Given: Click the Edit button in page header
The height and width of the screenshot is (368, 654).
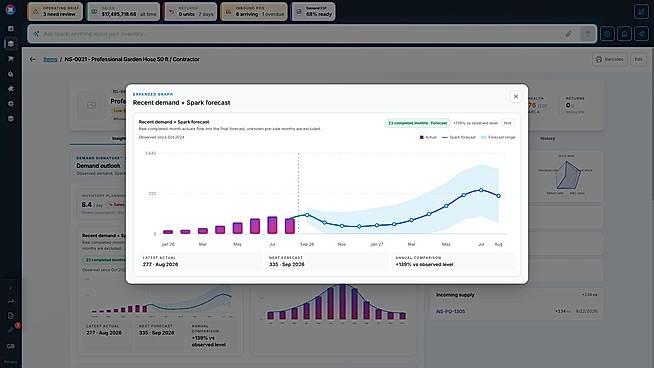Looking at the screenshot, I should (639, 59).
